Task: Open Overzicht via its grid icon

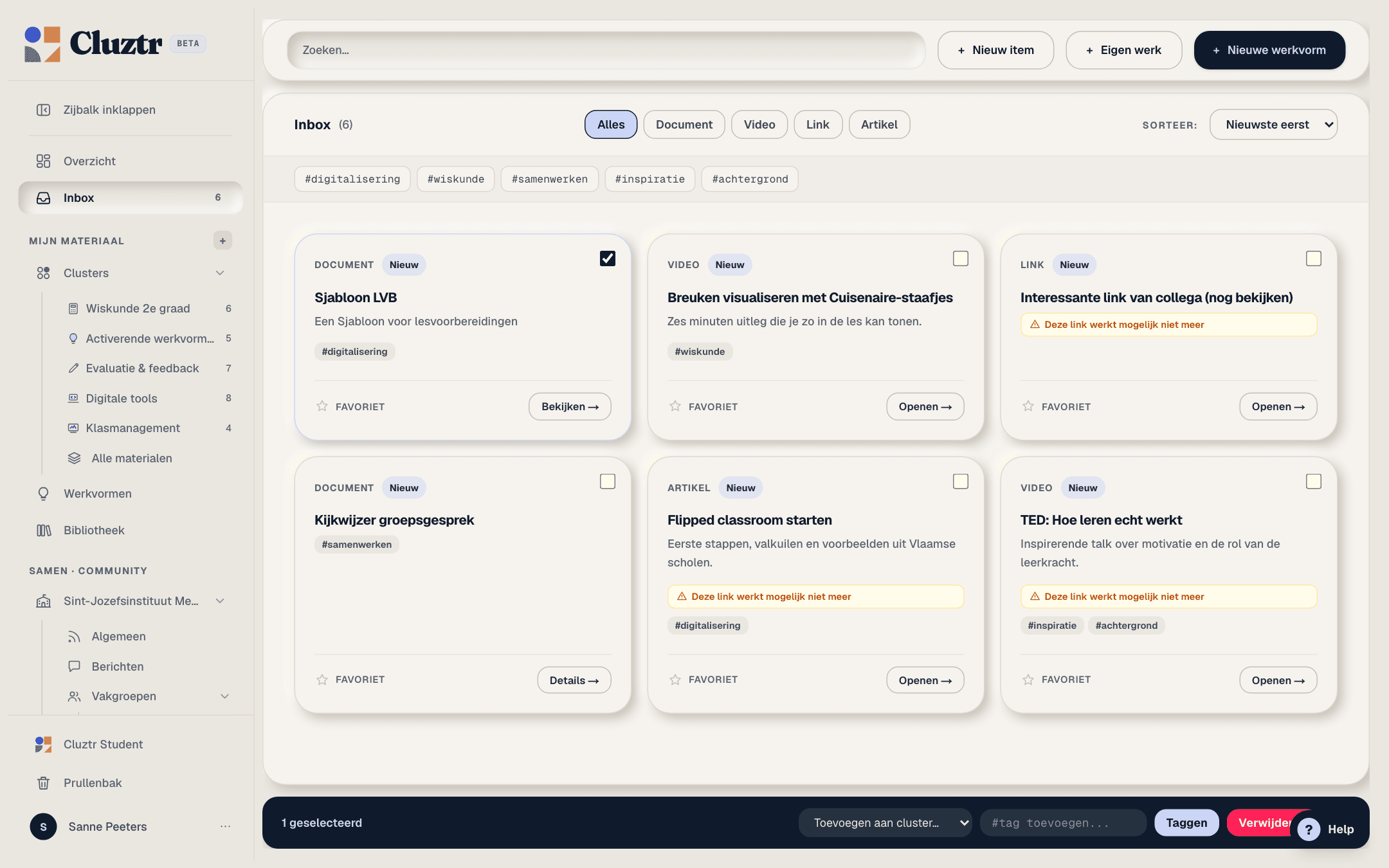Action: 43,161
